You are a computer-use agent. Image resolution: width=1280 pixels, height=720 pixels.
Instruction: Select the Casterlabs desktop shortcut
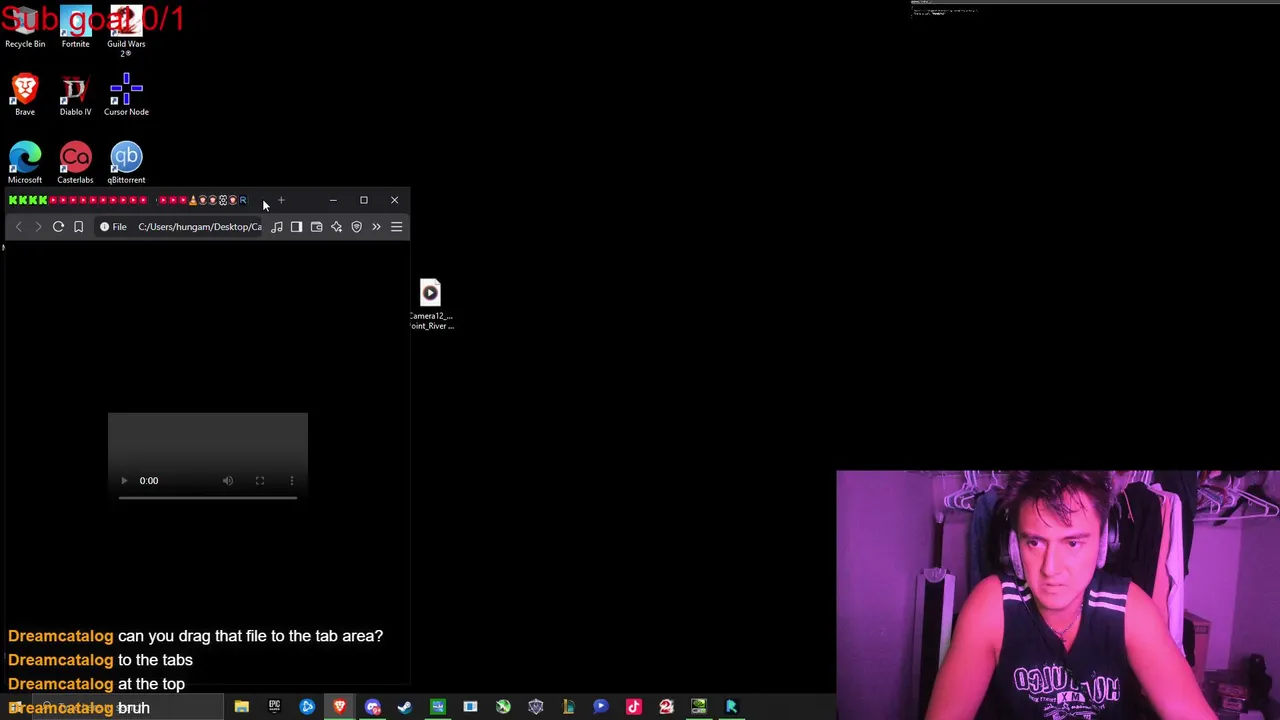click(75, 163)
